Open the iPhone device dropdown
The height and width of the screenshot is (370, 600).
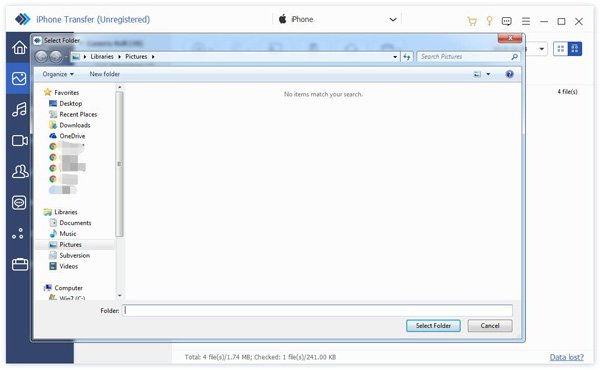click(x=393, y=20)
